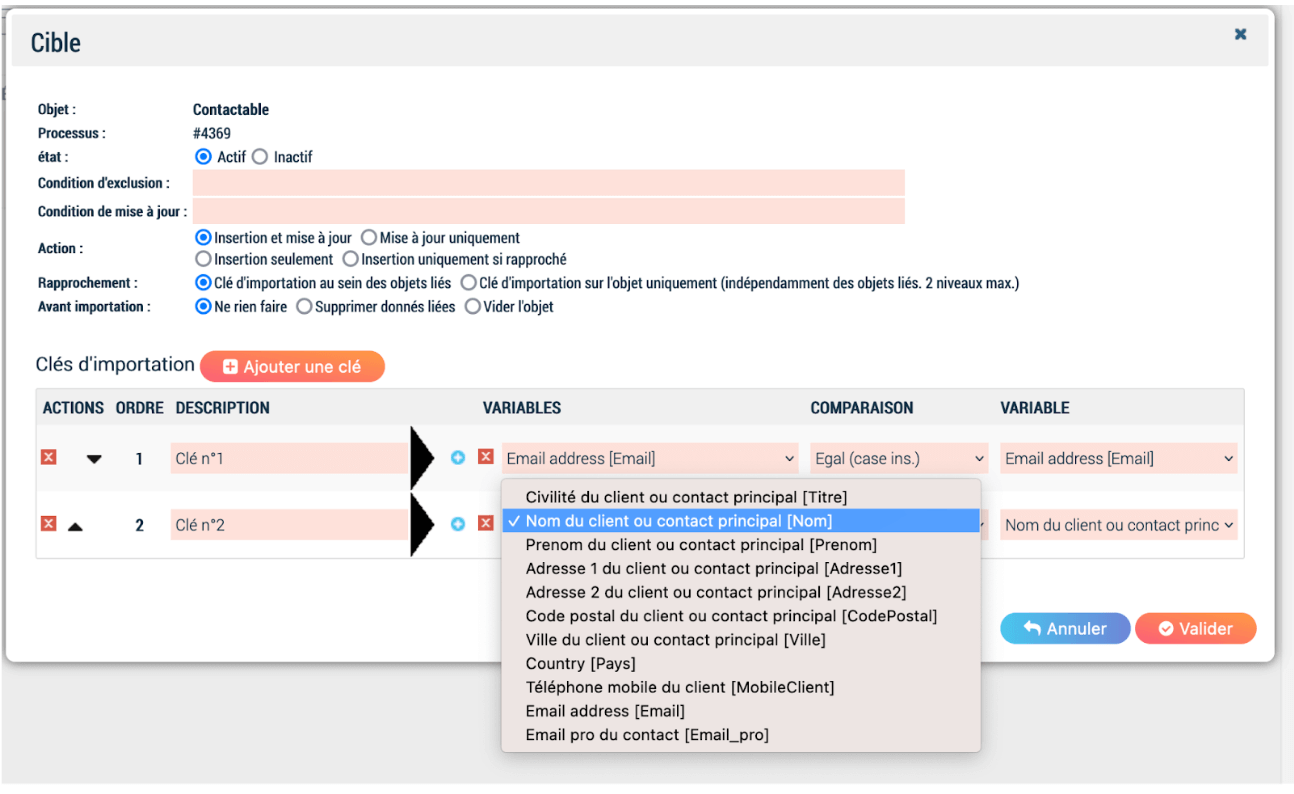This screenshot has height=794, width=1294.
Task: Click the VARIABLES column header
Action: point(522,408)
